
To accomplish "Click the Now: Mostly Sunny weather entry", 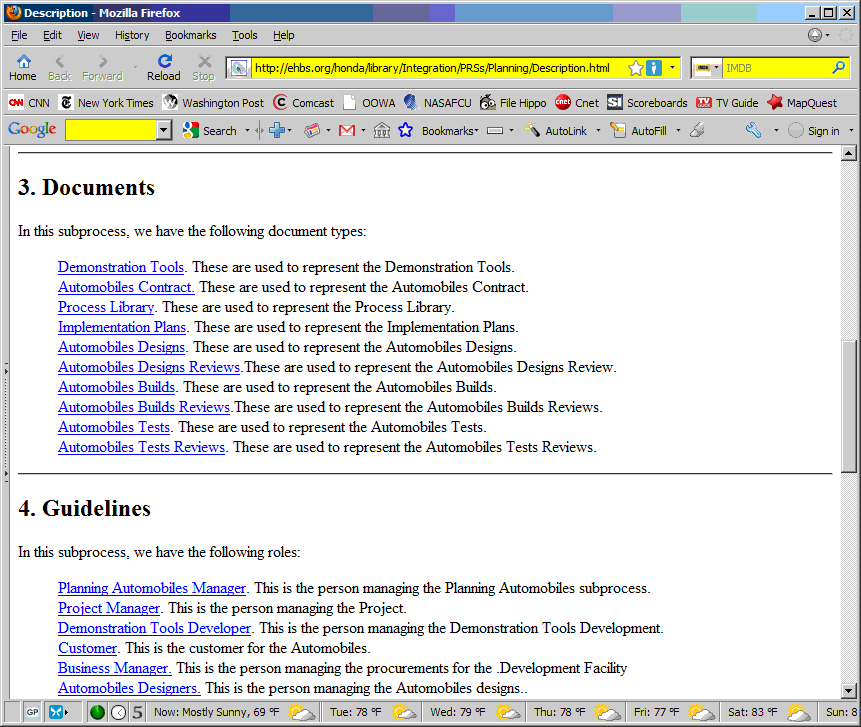I will click(234, 713).
